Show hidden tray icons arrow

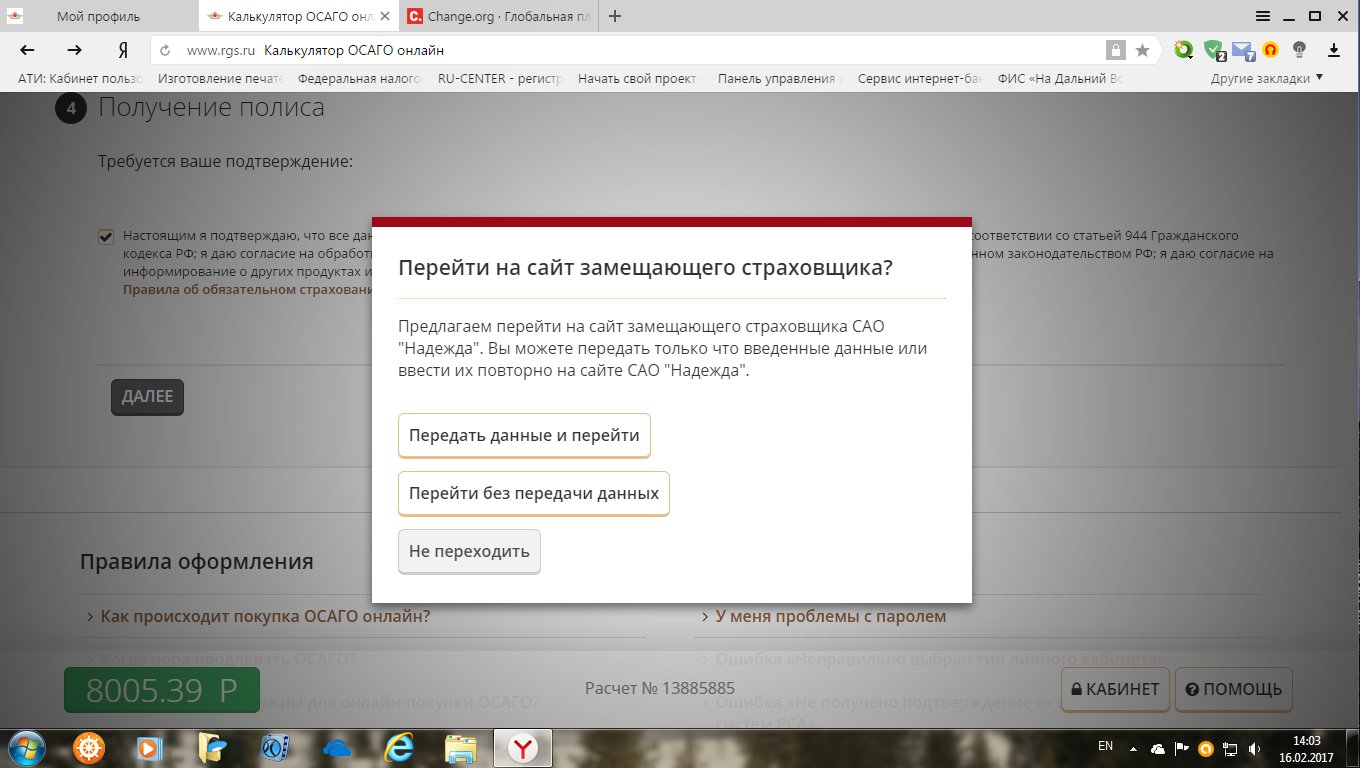click(1133, 748)
